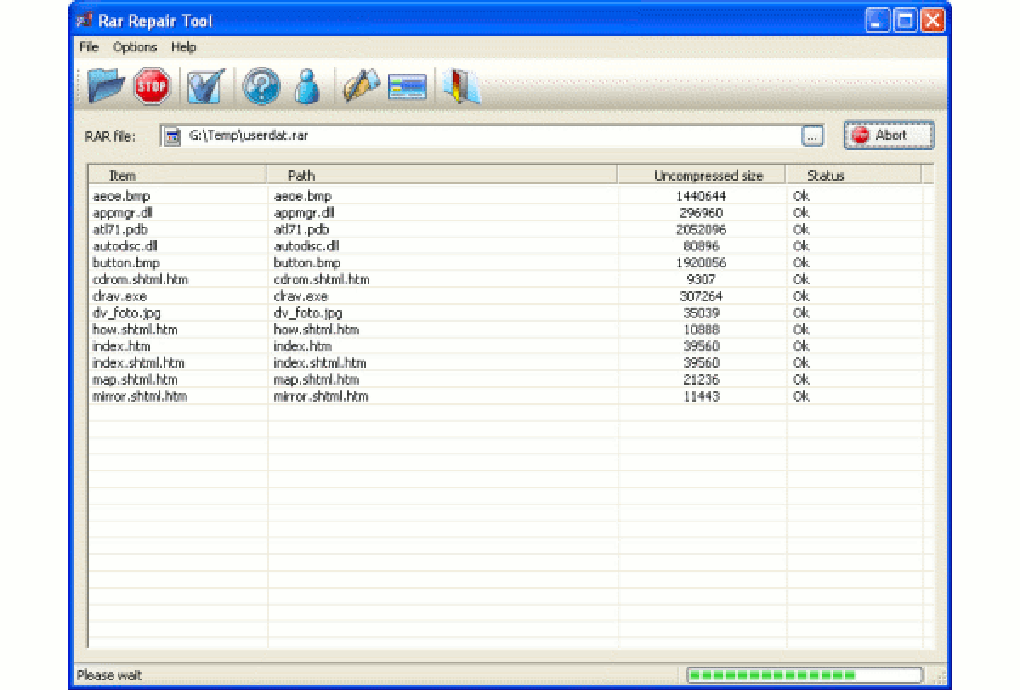Browse for RAR file with ellipsis button

(x=812, y=136)
